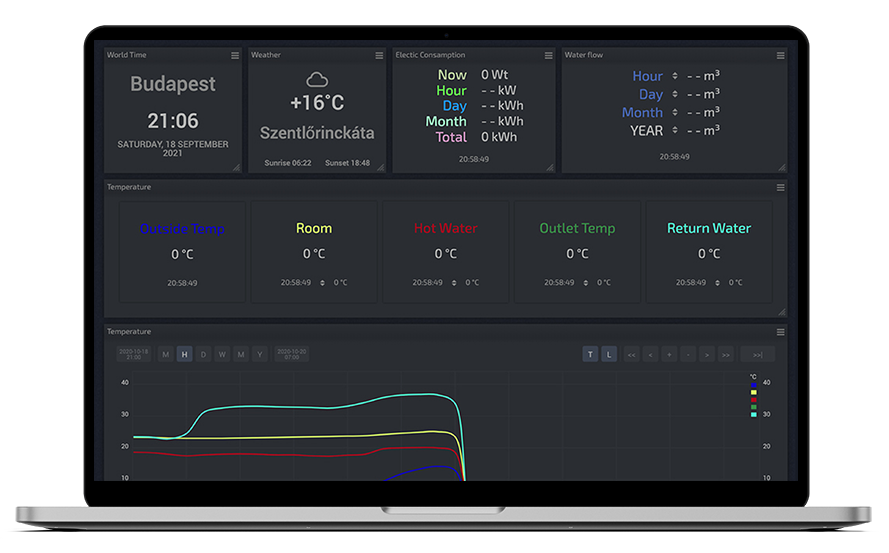Open the Water flow widget menu
This screenshot has height=553, width=889.
click(x=780, y=56)
